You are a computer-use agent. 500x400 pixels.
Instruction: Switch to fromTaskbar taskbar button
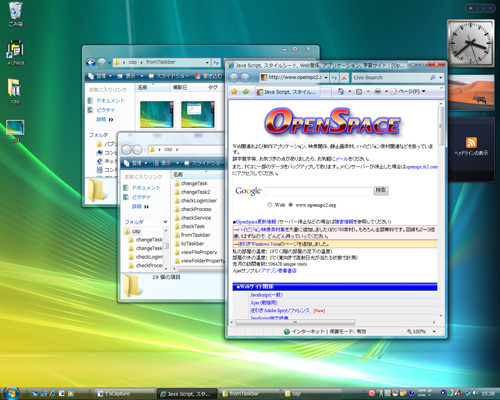tap(249, 394)
